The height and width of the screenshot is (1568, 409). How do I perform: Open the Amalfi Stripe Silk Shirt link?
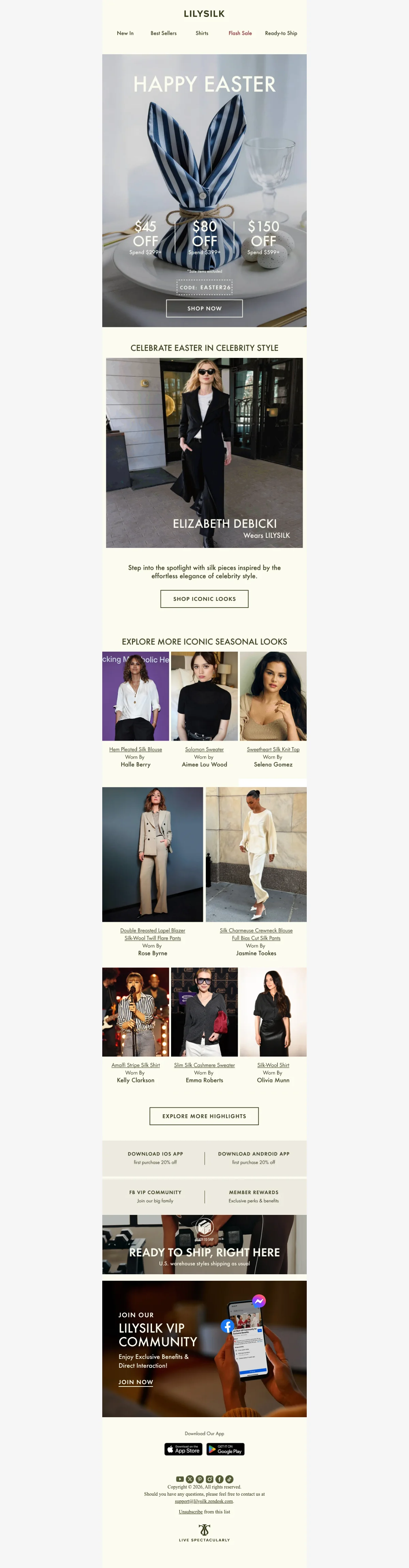pos(136,1065)
